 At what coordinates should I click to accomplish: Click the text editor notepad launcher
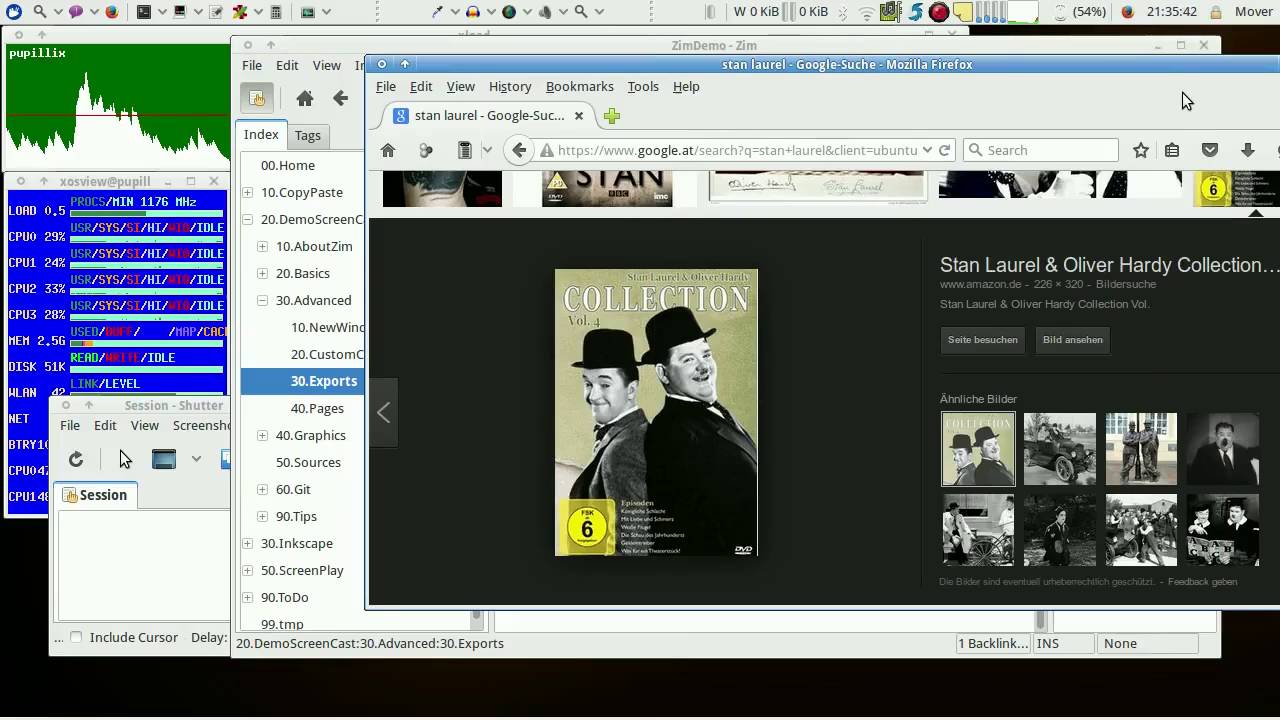coord(216,12)
